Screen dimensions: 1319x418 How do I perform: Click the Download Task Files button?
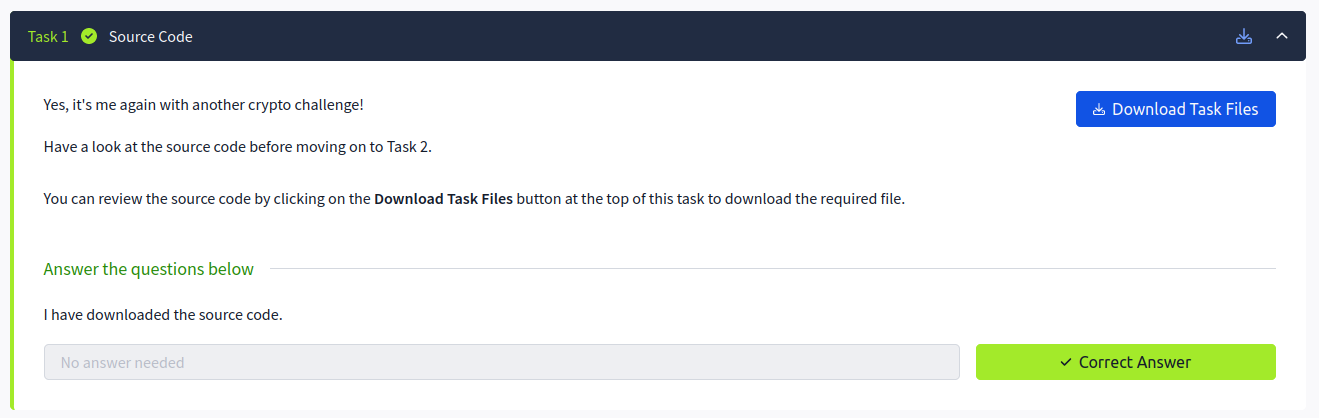pyautogui.click(x=1176, y=109)
